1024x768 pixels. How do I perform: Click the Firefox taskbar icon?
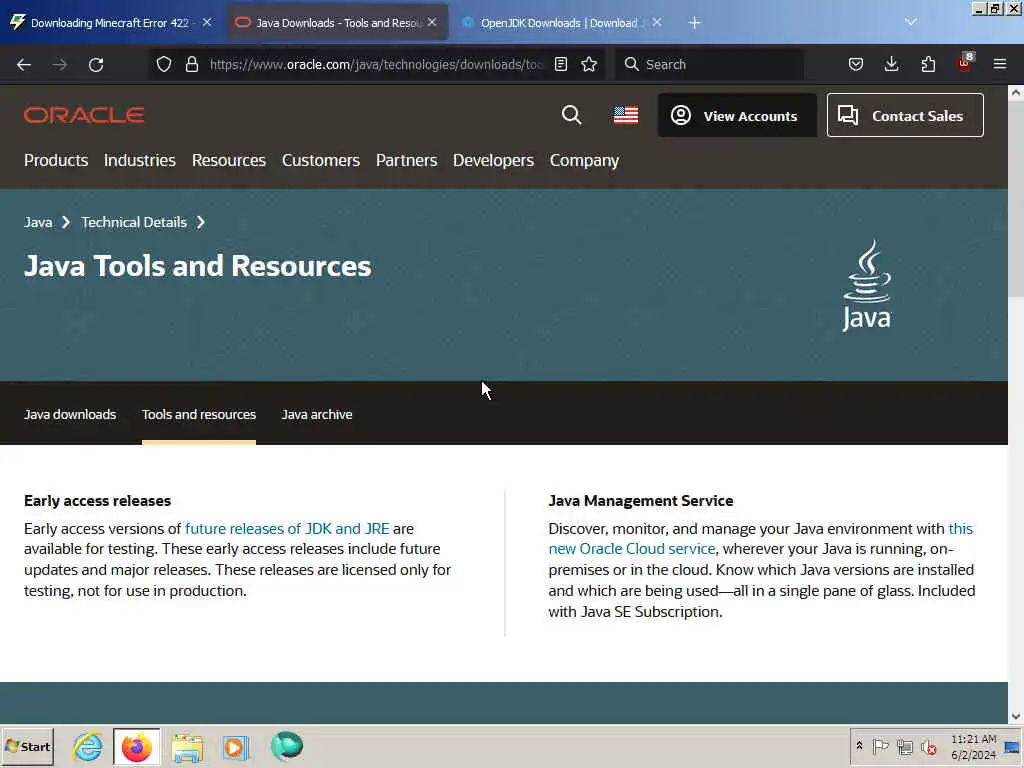coord(136,746)
